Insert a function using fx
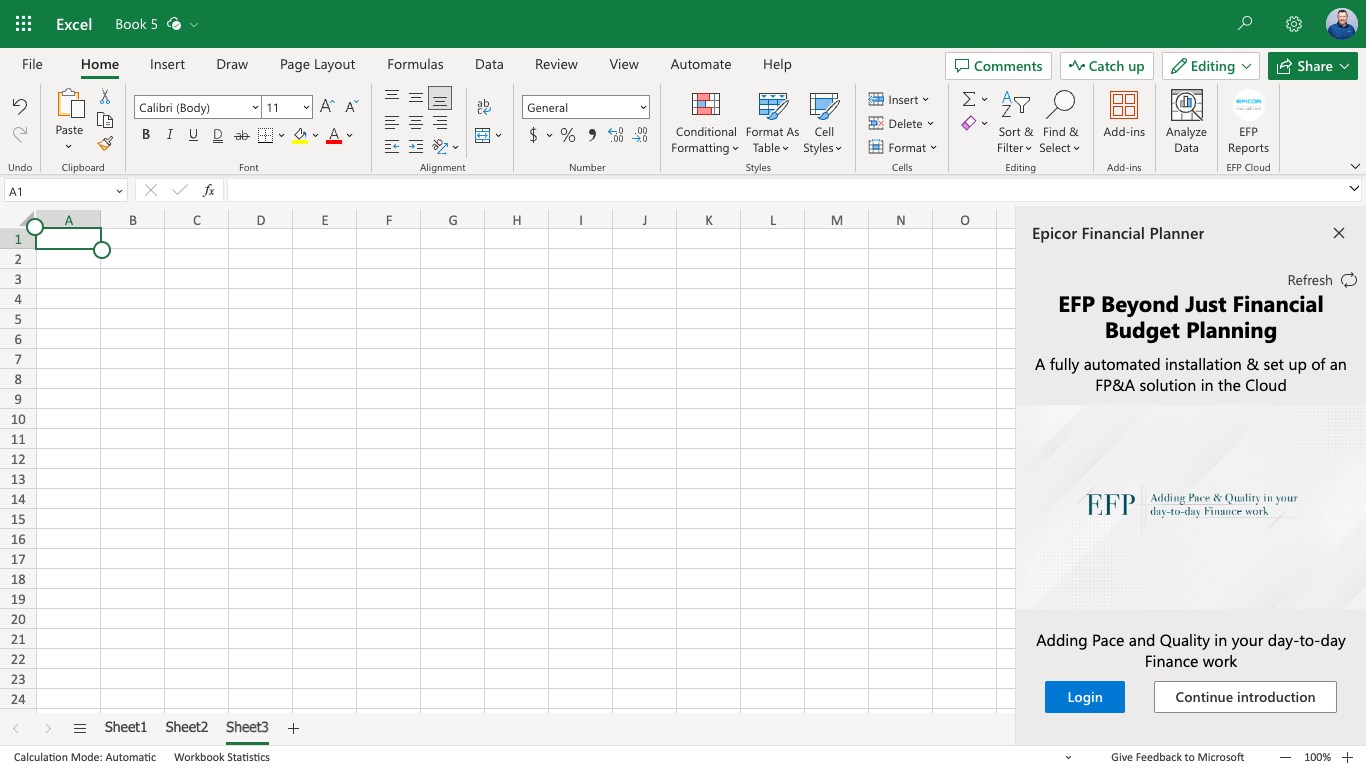 pyautogui.click(x=209, y=190)
